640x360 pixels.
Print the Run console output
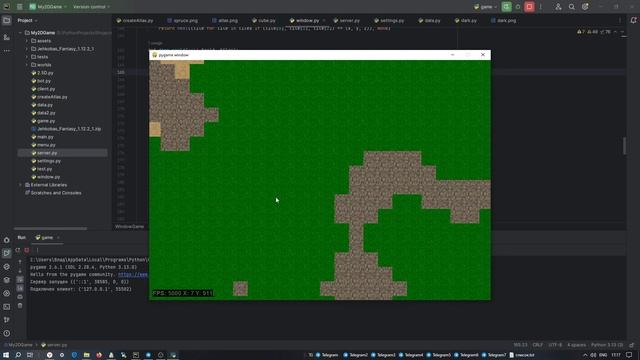pyautogui.click(x=20, y=297)
